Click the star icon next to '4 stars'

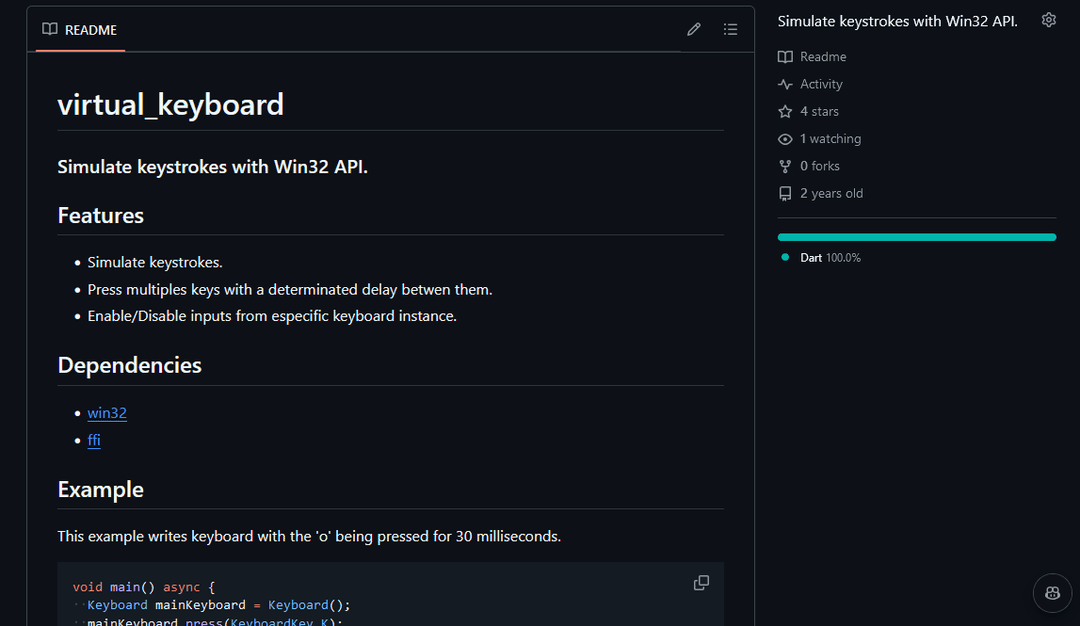click(x=785, y=111)
